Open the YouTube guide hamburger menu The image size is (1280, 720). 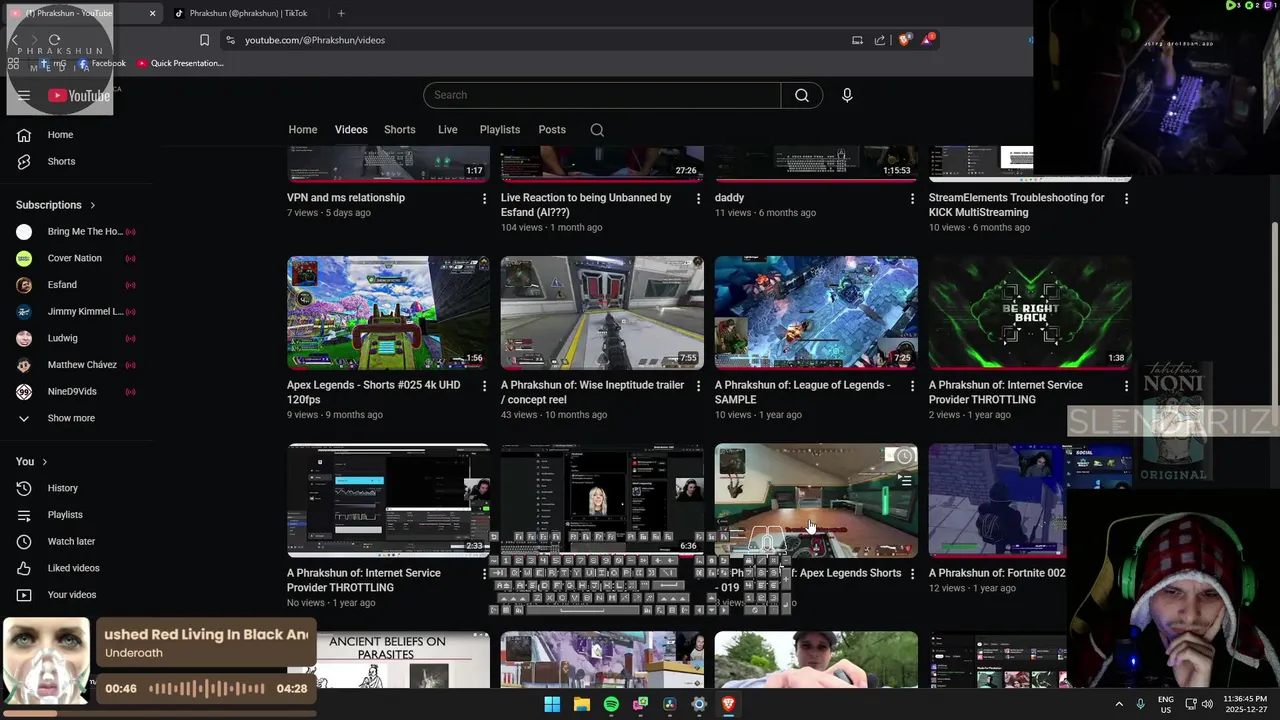tap(24, 96)
